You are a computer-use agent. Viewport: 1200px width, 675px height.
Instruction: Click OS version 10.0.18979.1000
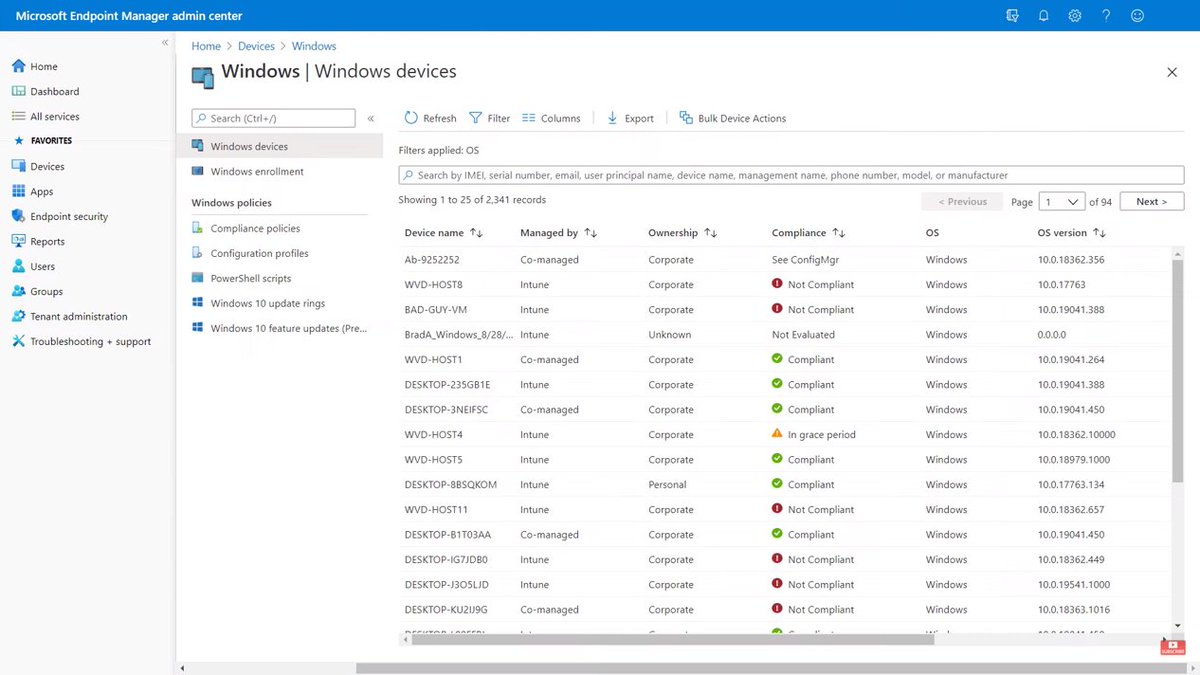1073,460
